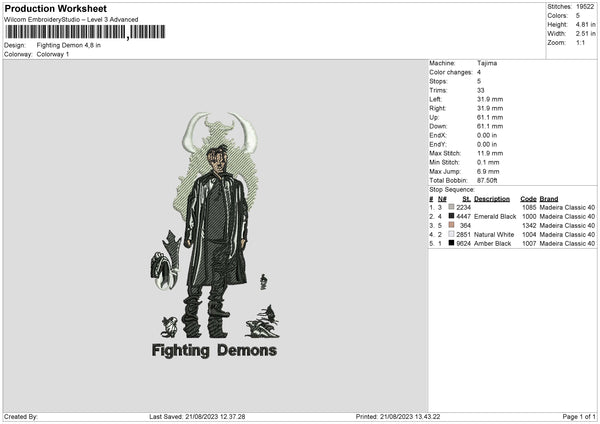Click stitch count '2234' in stop sequence
This screenshot has height=424, width=600.
point(463,207)
